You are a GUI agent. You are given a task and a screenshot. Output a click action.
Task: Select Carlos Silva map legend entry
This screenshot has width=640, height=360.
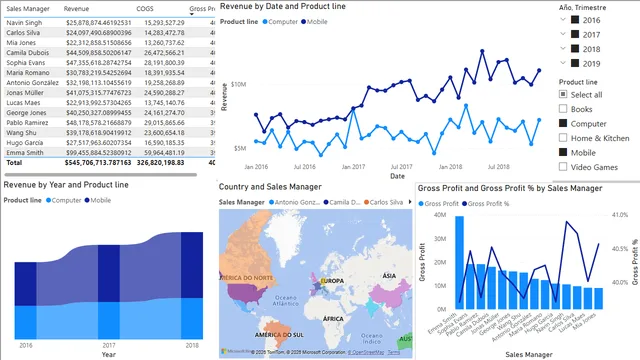(383, 202)
